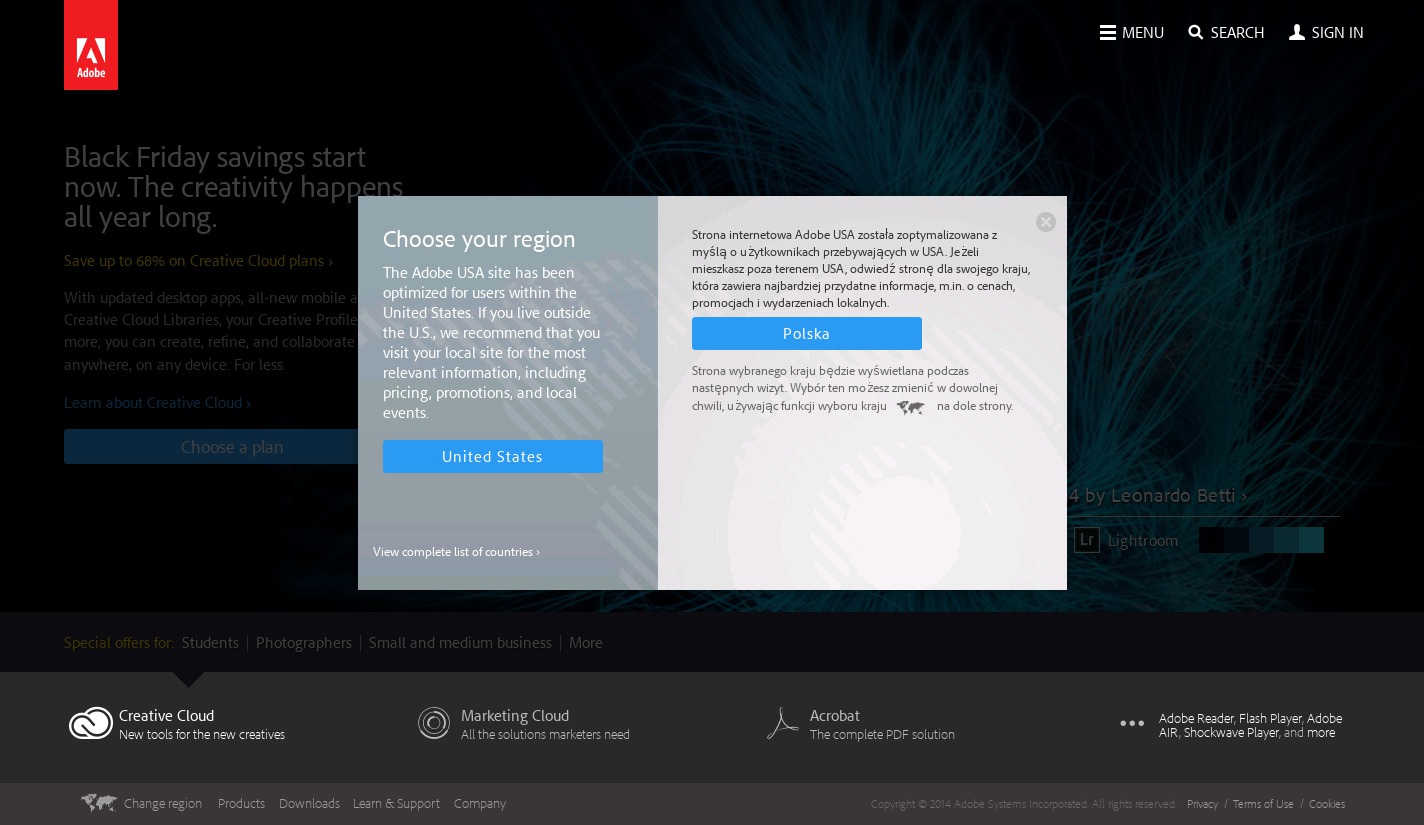Close the region dialog with X
The width and height of the screenshot is (1424, 825).
tap(1046, 222)
